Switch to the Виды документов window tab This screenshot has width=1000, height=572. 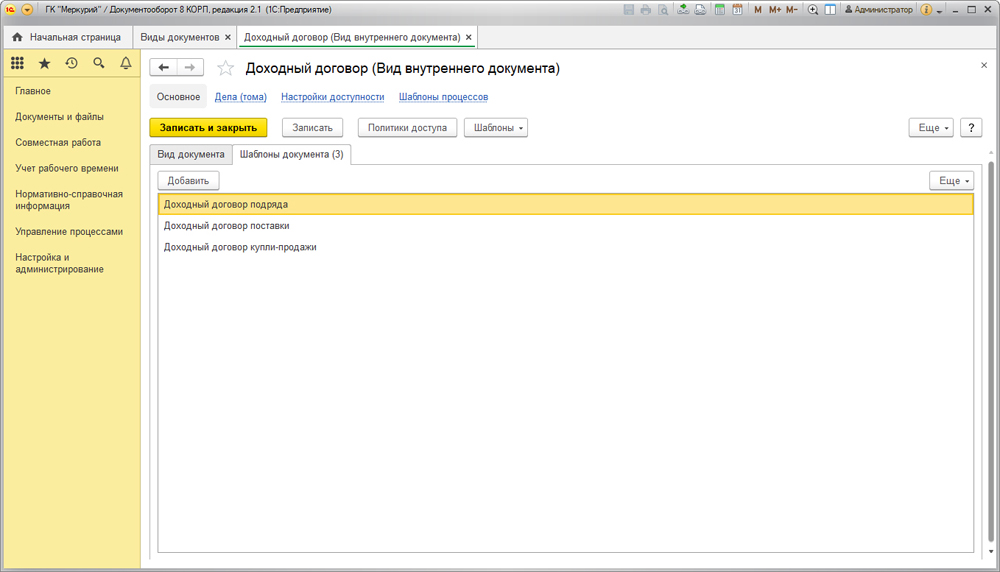pos(180,37)
